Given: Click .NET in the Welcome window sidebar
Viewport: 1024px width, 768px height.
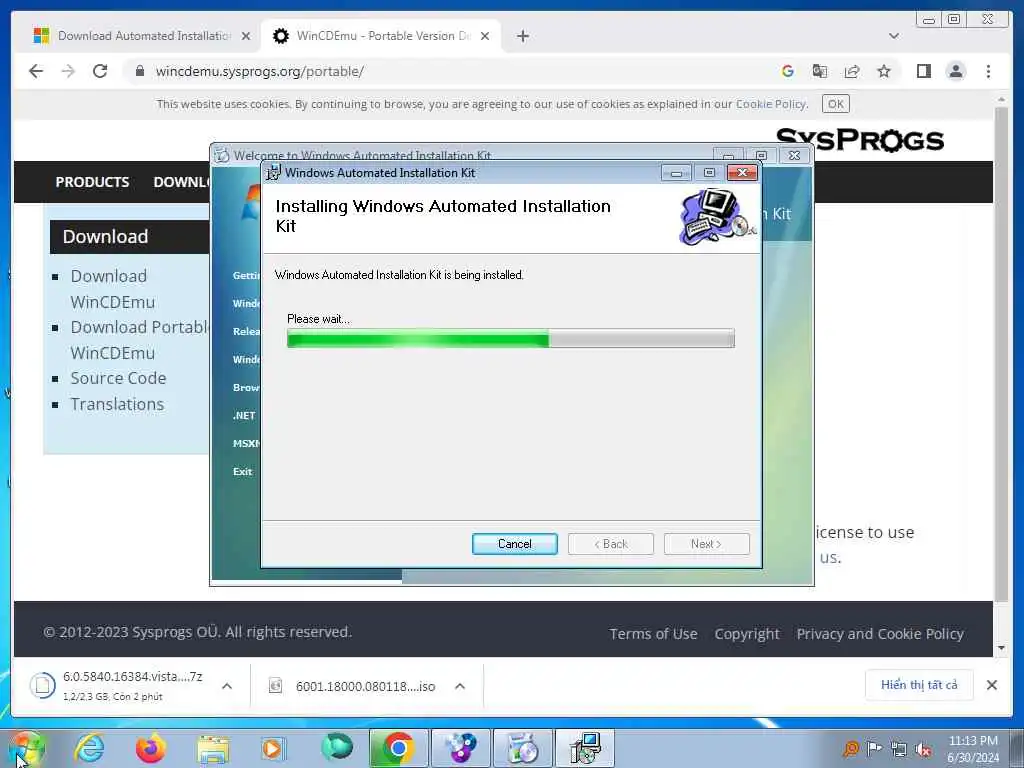Looking at the screenshot, I should click(244, 415).
